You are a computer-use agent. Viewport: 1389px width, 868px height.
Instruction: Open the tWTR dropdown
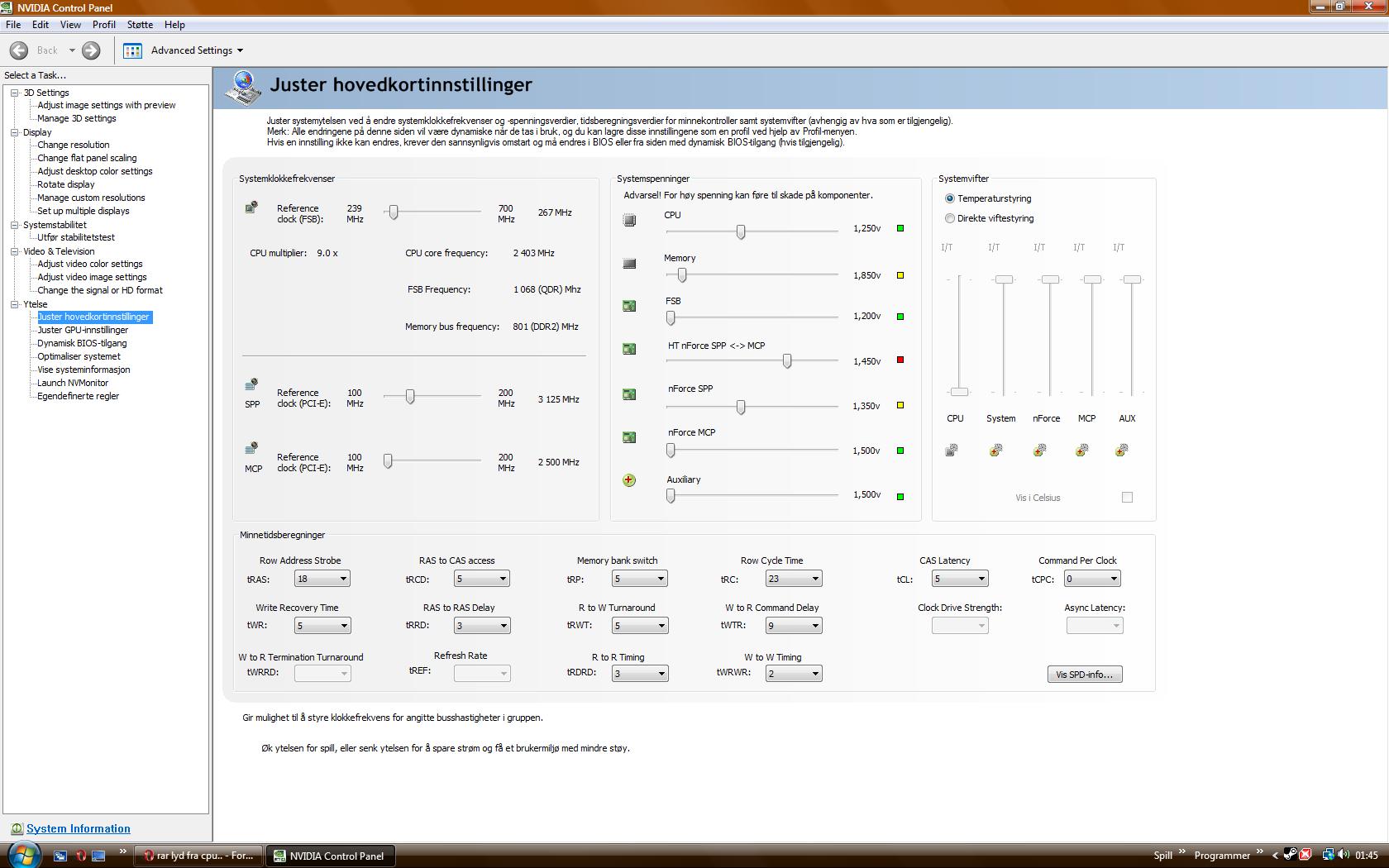pos(794,626)
